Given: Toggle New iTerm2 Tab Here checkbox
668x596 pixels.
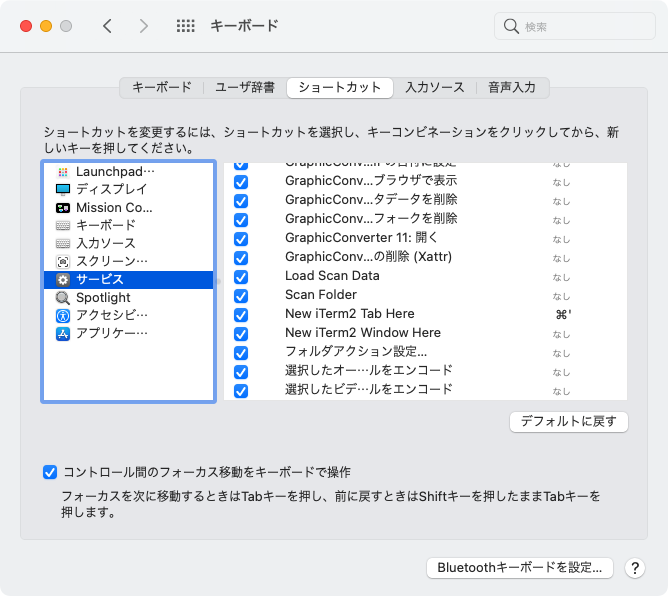Looking at the screenshot, I should tap(241, 315).
